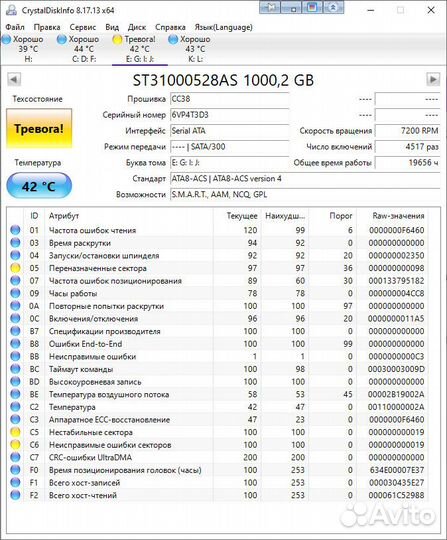Select disk K: L: tab
Viewport: 447px width, 540px height.
point(195,49)
